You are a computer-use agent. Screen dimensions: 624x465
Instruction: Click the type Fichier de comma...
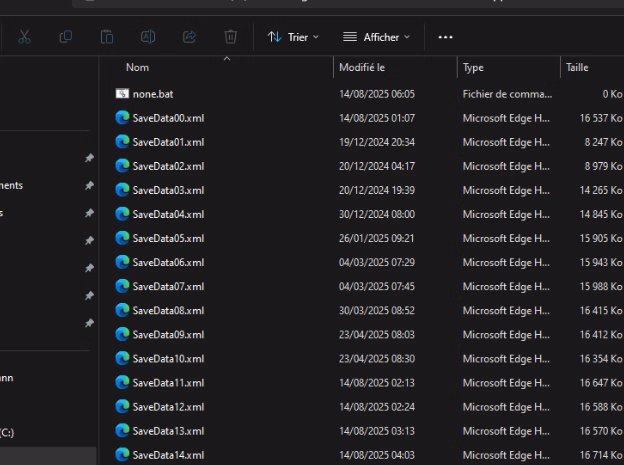507,94
